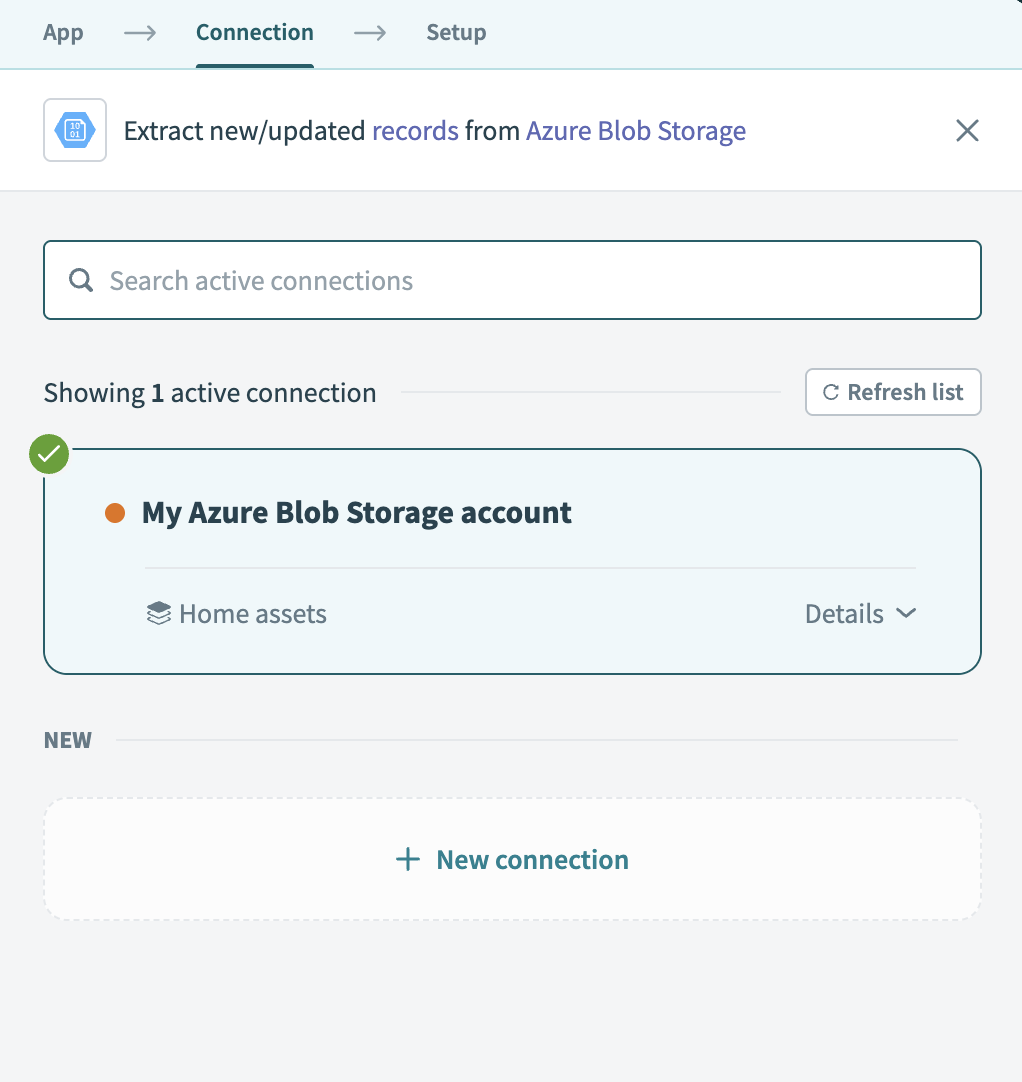Click the arrow between App and Connection
The height and width of the screenshot is (1082, 1022).
(x=138, y=32)
